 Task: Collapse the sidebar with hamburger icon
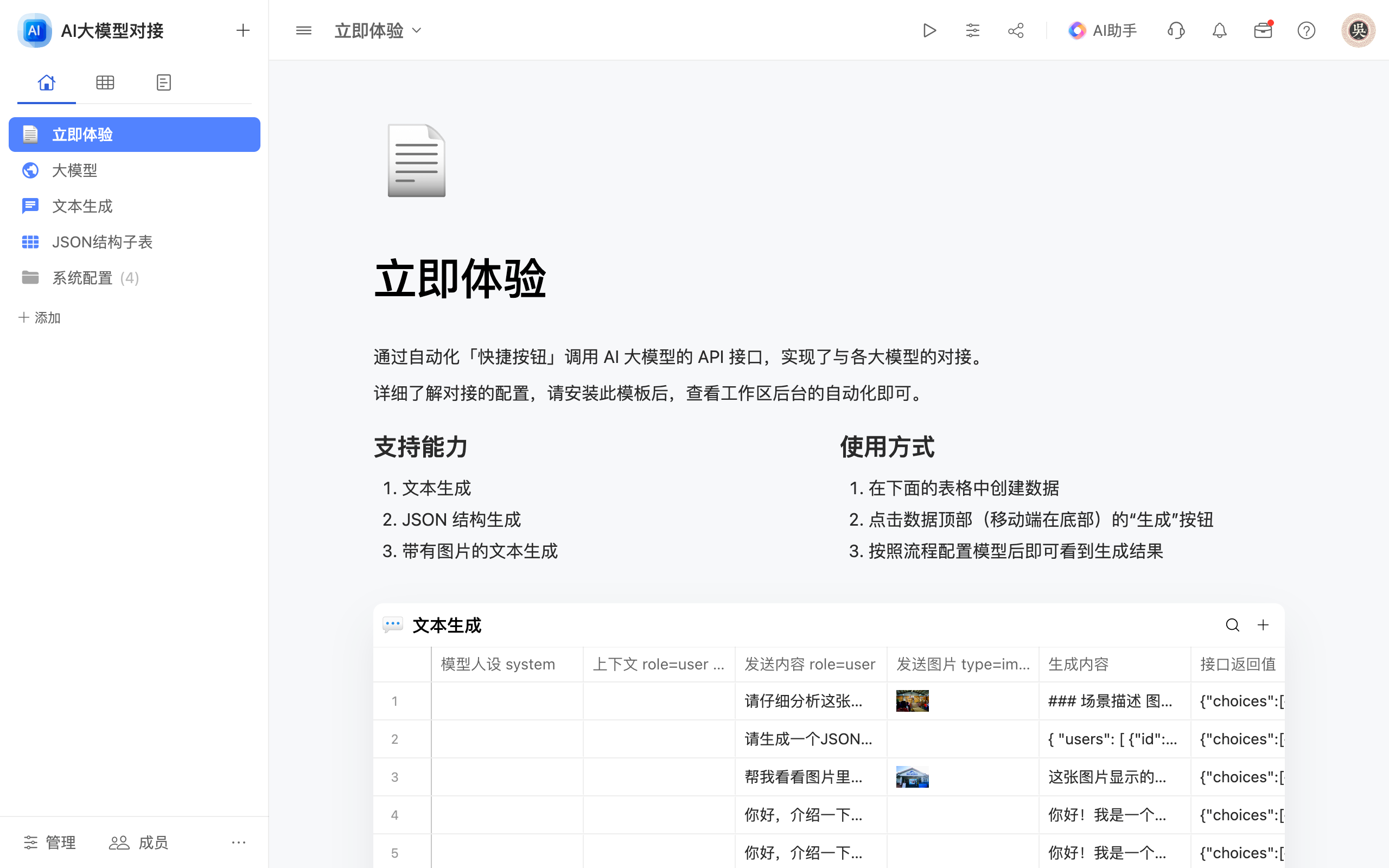pyautogui.click(x=303, y=30)
